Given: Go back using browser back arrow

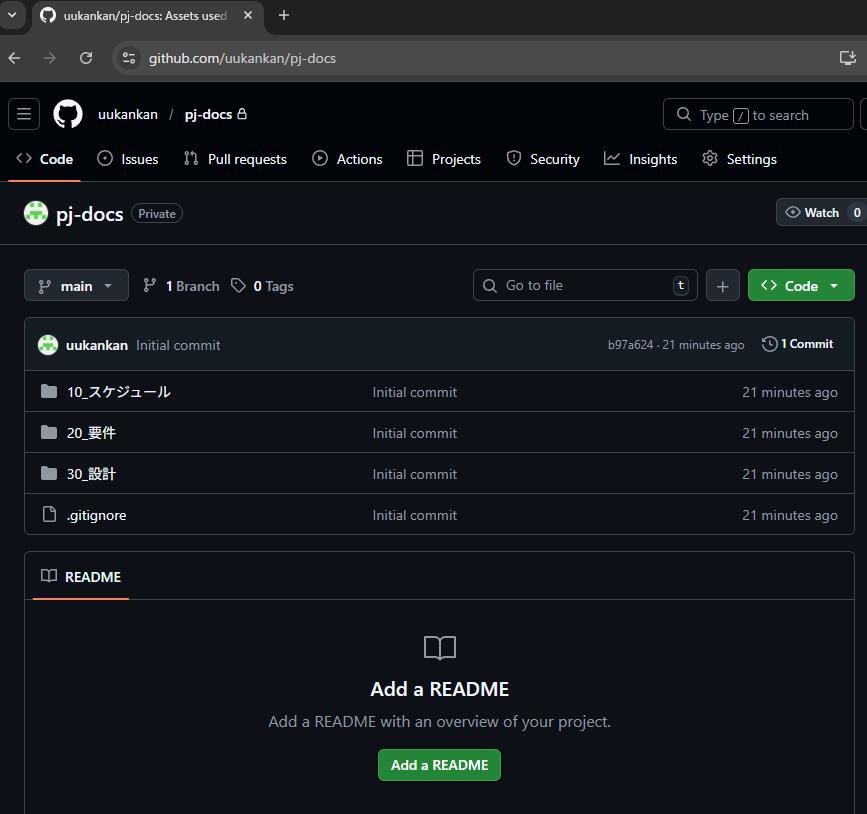Looking at the screenshot, I should tap(14, 58).
